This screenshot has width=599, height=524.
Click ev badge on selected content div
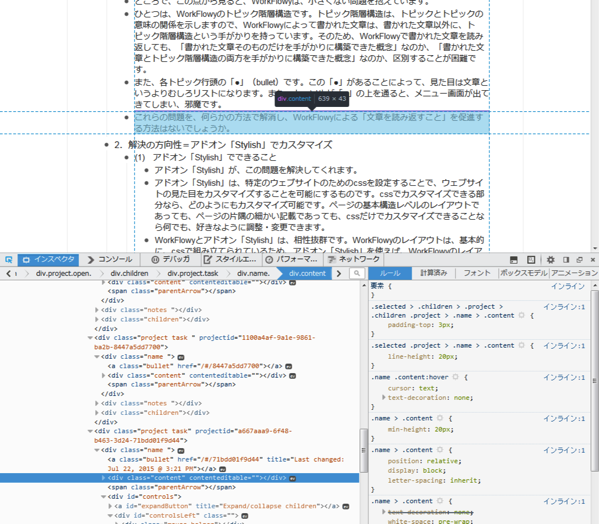[292, 478]
